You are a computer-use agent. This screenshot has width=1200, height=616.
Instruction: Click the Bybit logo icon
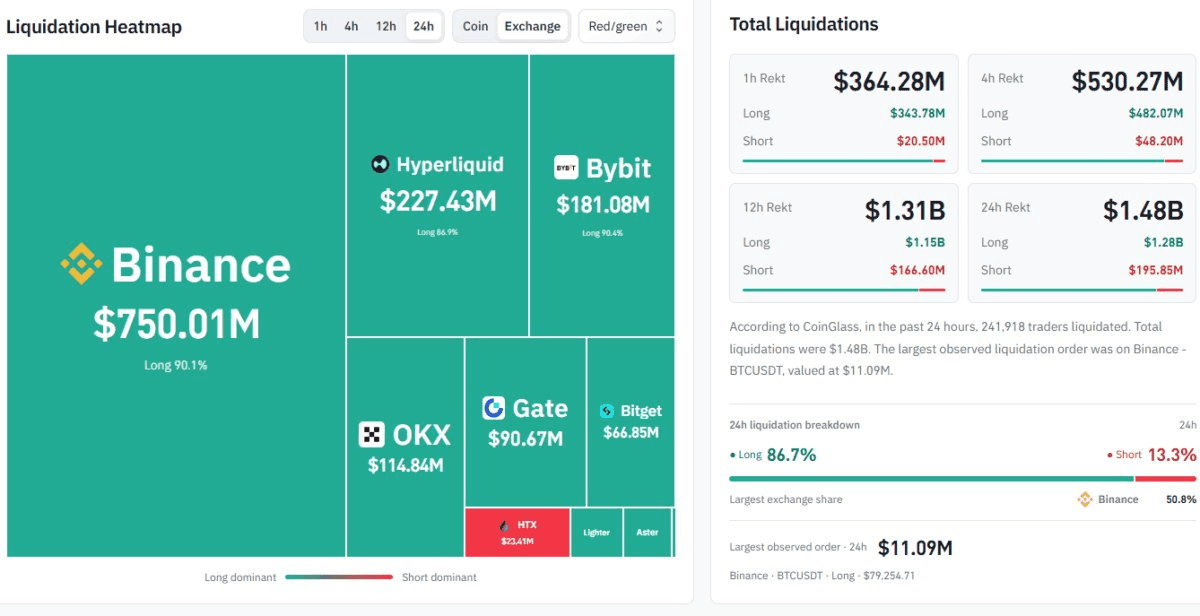tap(566, 168)
